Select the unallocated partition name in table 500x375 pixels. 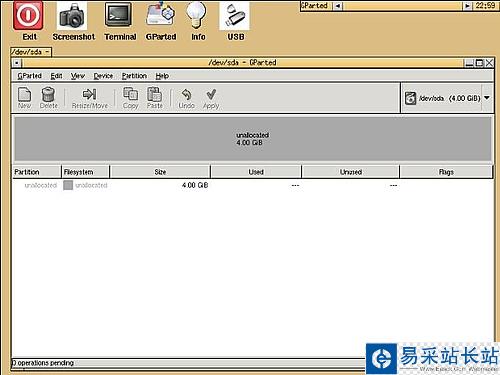pos(40,185)
